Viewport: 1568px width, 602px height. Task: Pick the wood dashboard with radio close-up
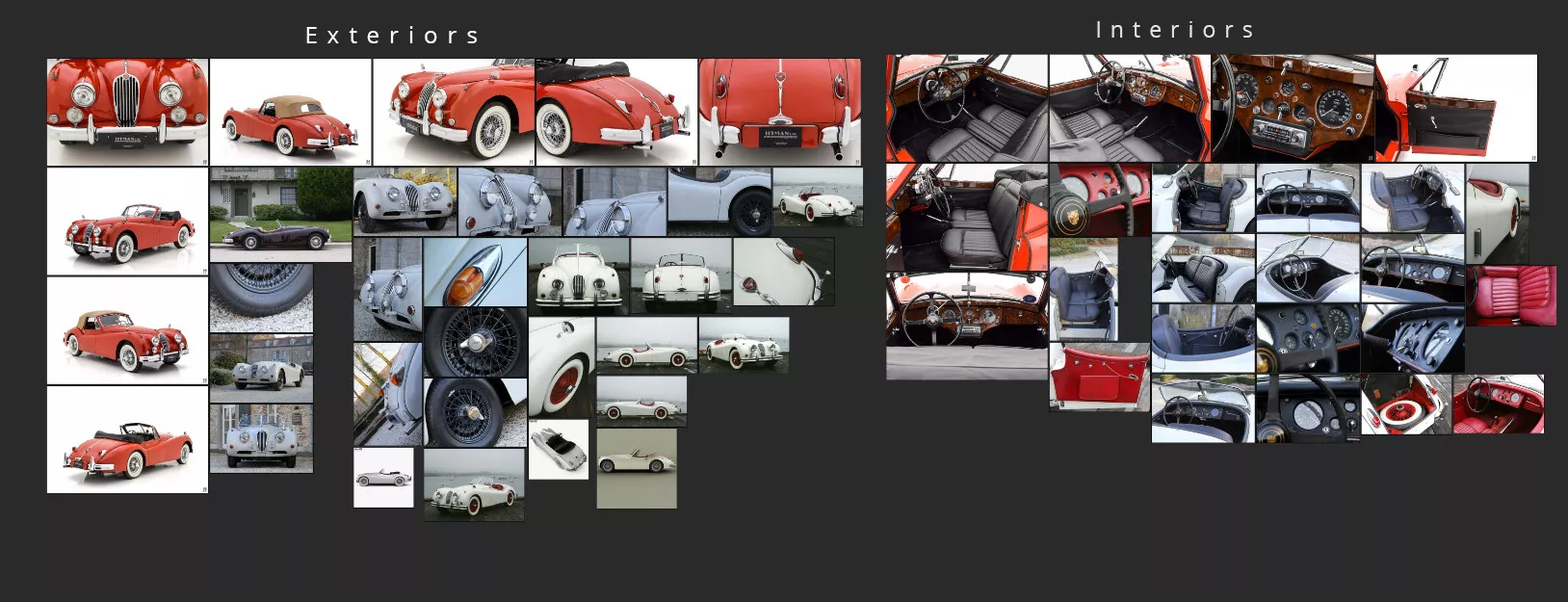pos(1293,108)
